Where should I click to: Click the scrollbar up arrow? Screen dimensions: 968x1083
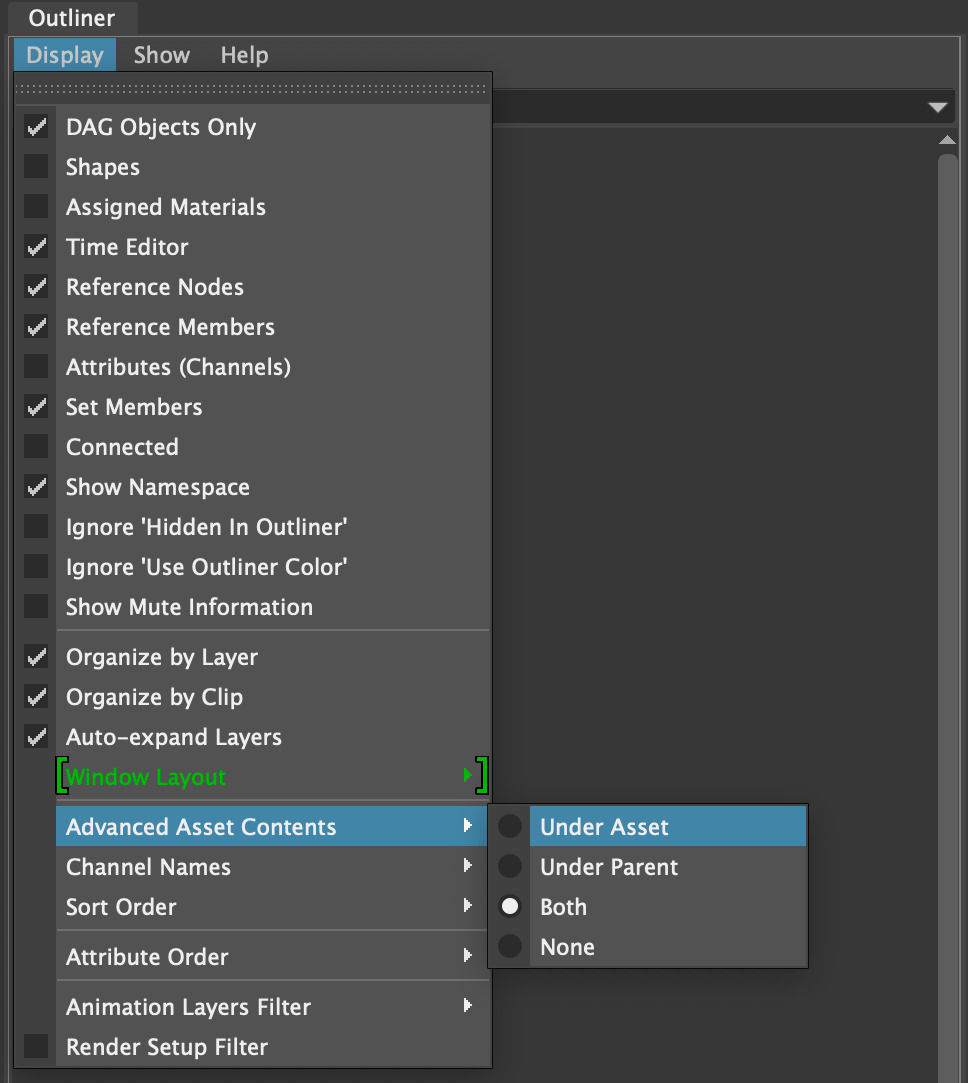[x=947, y=140]
